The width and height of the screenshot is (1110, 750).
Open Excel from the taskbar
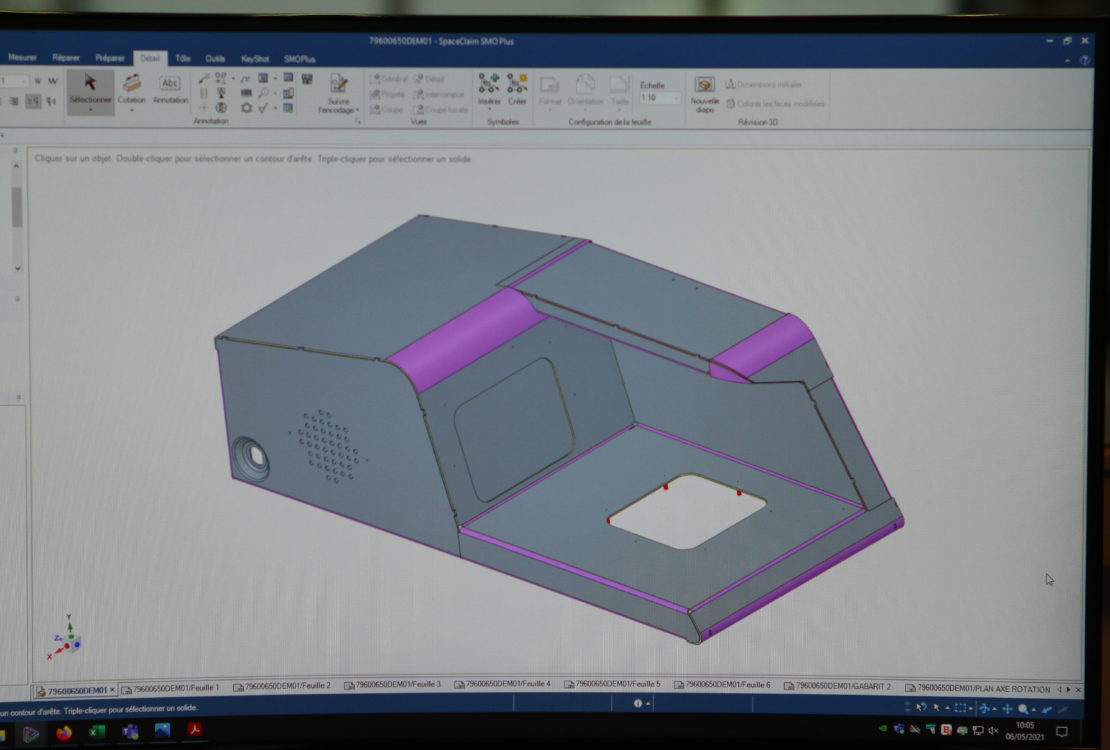tap(97, 732)
